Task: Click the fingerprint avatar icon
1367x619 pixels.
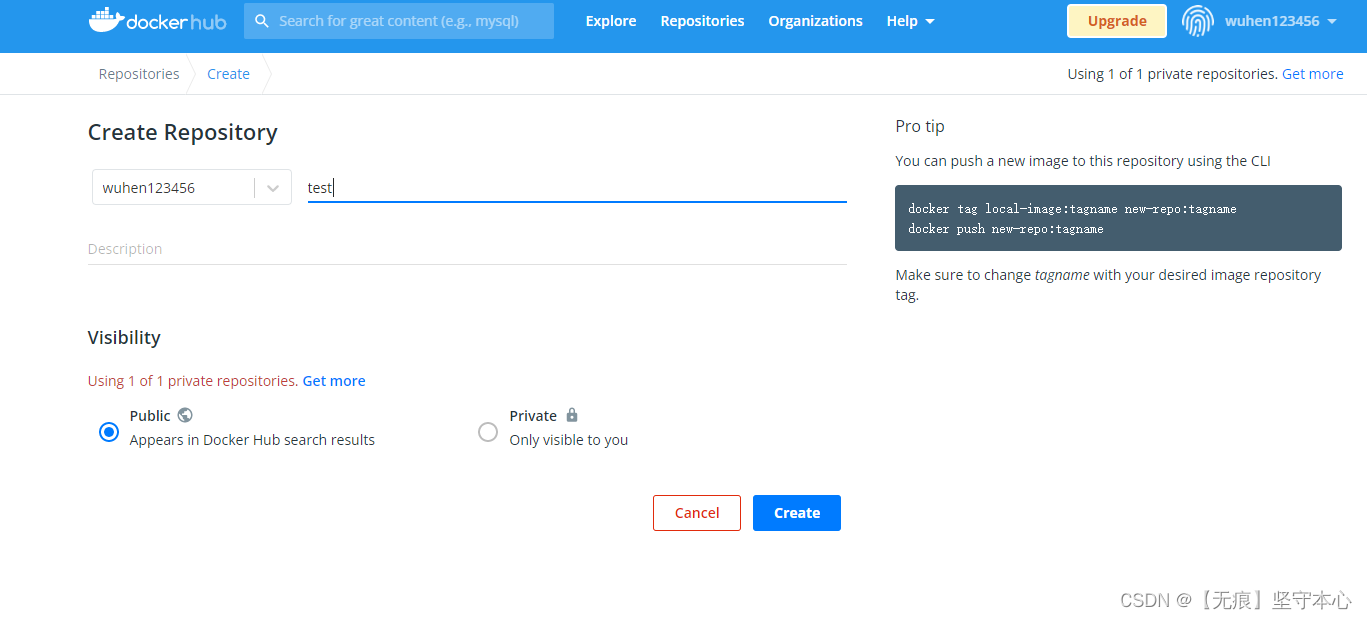Action: pos(1197,20)
